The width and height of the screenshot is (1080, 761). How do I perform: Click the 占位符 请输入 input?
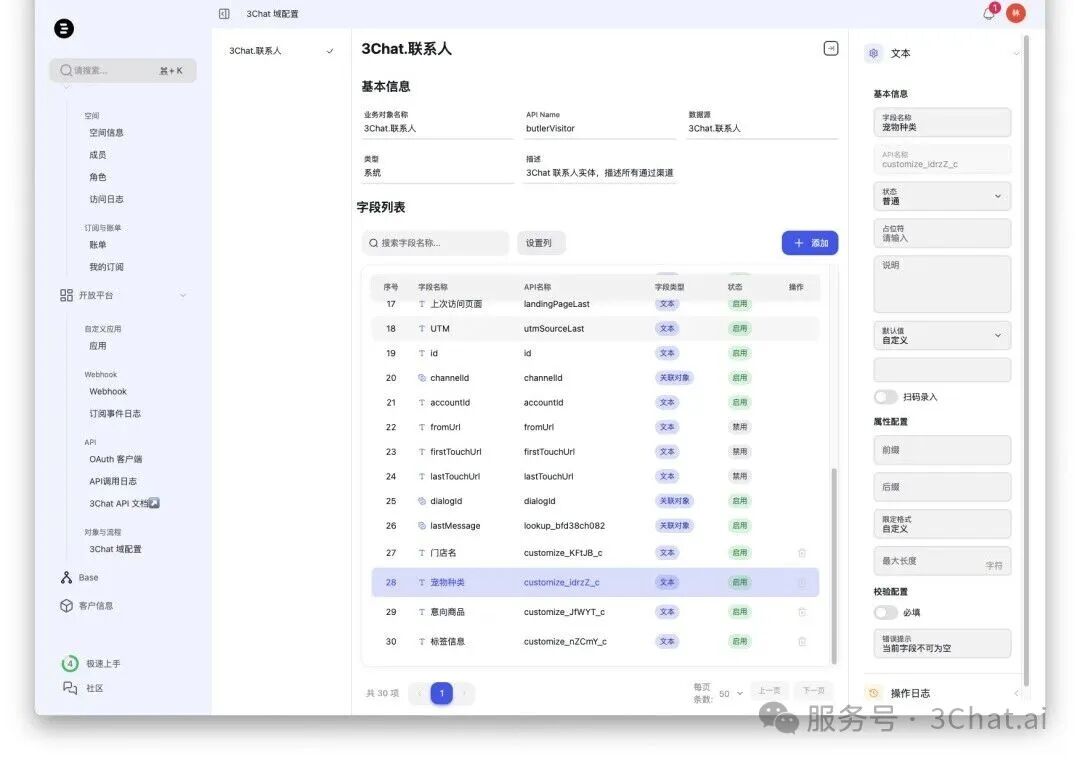coord(942,233)
